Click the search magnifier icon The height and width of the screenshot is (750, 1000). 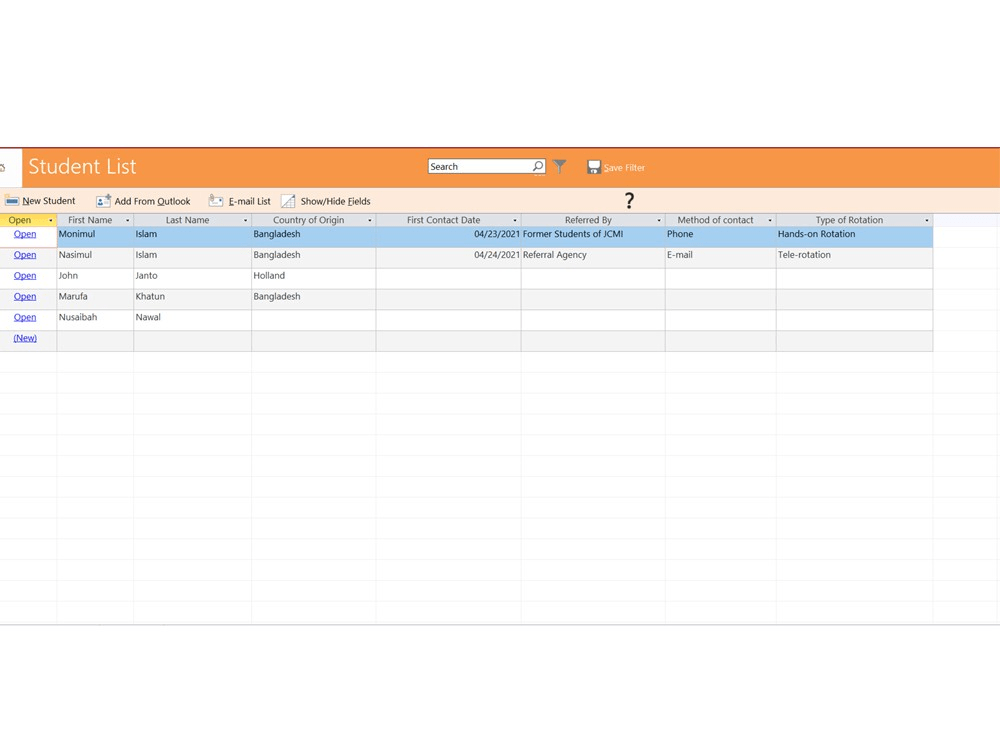coord(538,166)
